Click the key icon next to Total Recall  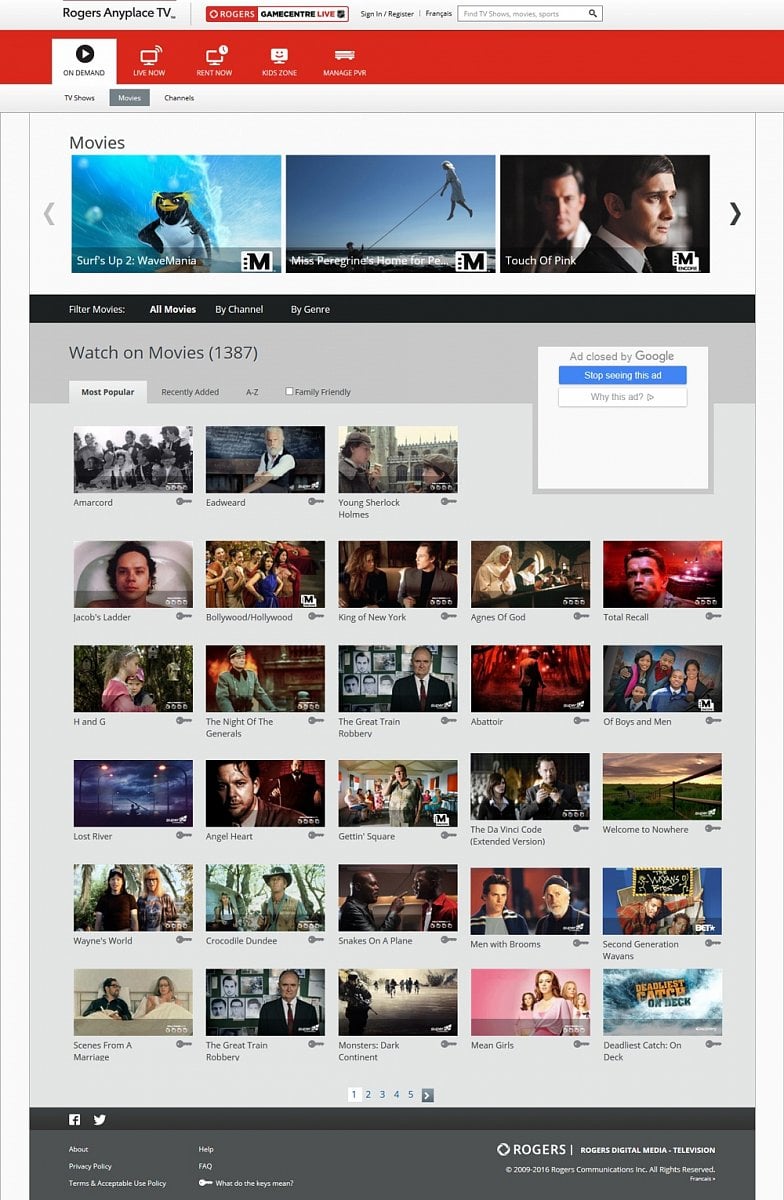(x=713, y=616)
